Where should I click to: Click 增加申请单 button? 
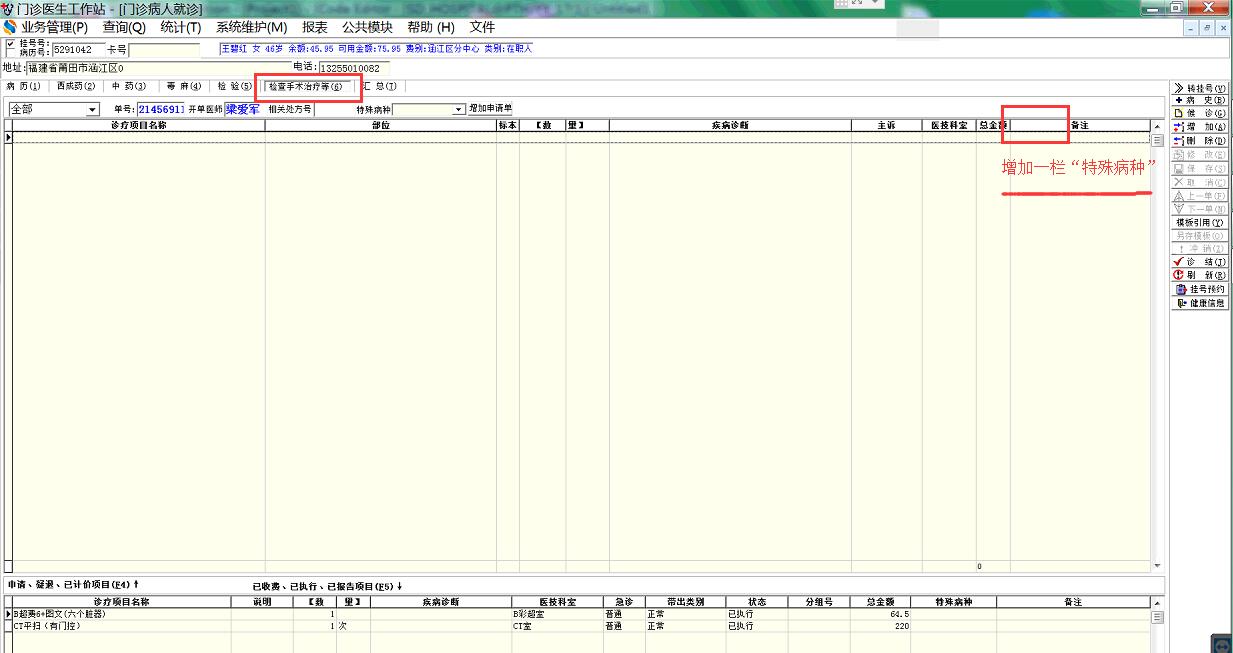pos(490,109)
